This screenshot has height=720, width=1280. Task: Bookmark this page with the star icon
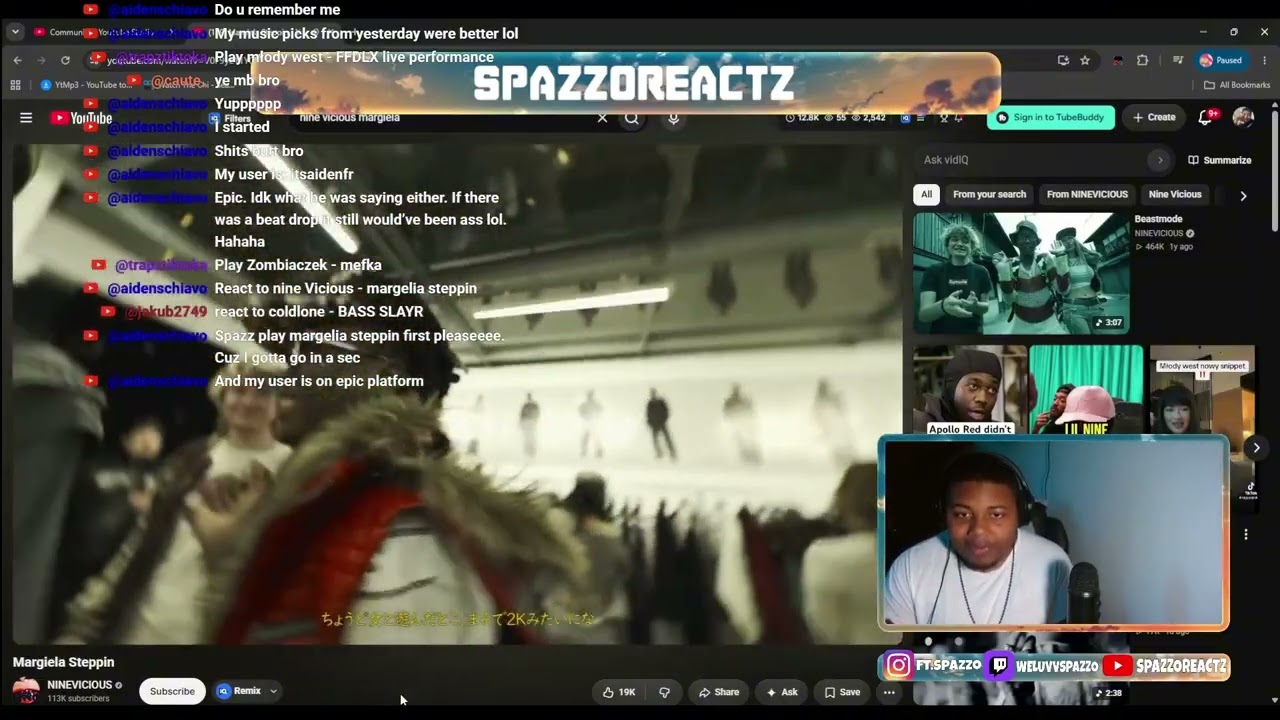point(1085,60)
